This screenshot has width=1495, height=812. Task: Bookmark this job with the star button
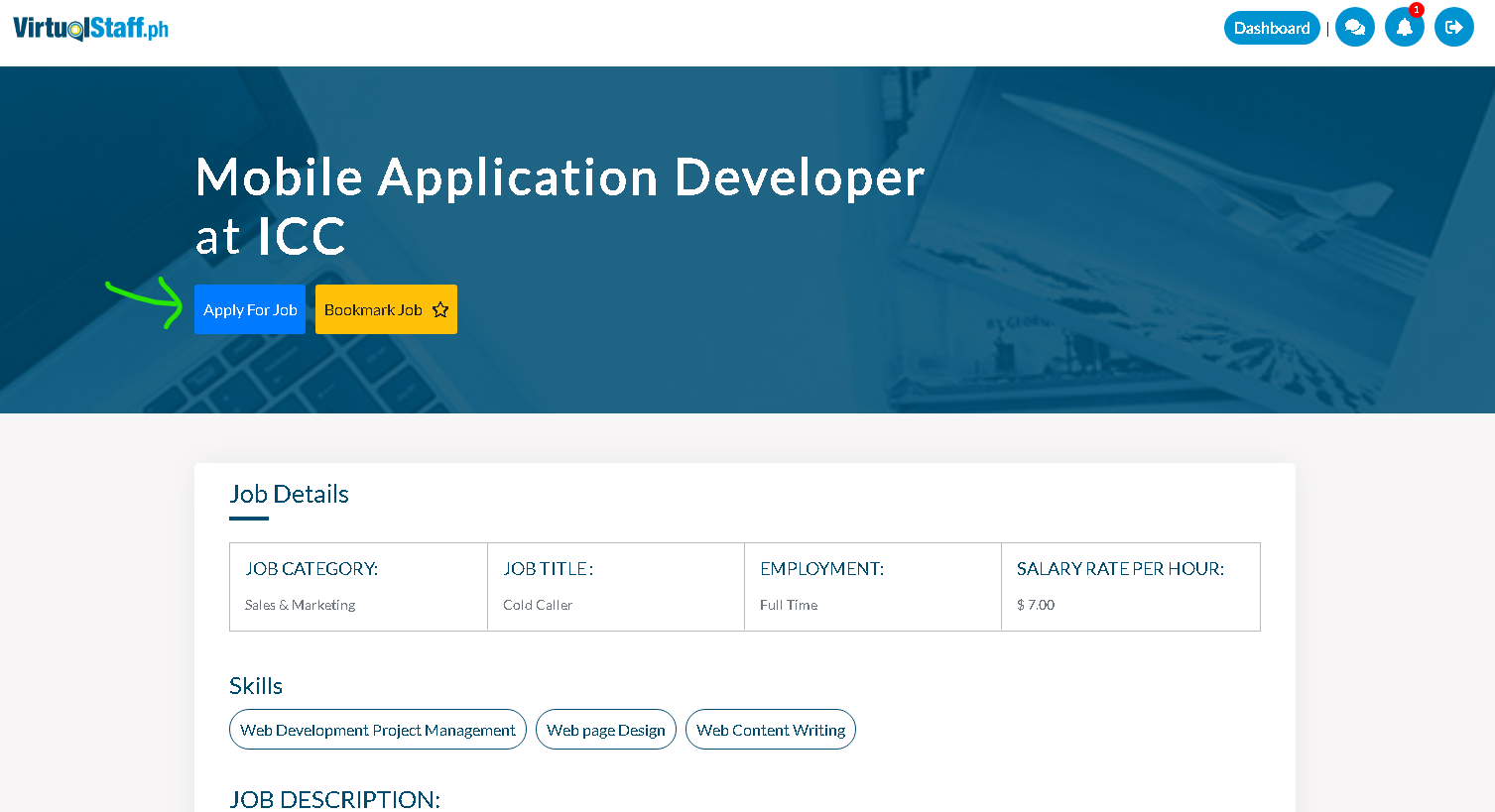[x=386, y=309]
